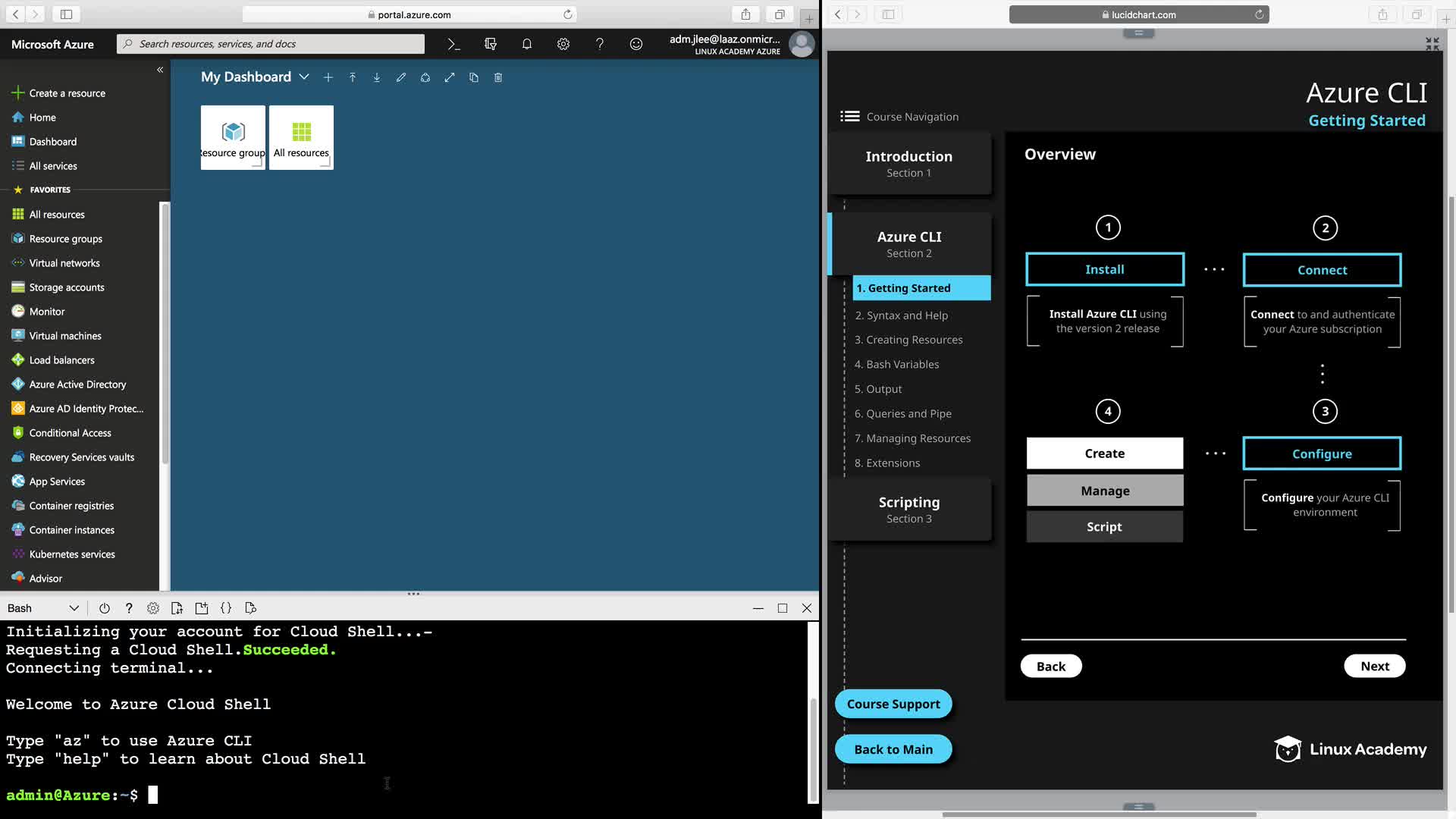Collapse the Azure left sidebar

point(160,70)
